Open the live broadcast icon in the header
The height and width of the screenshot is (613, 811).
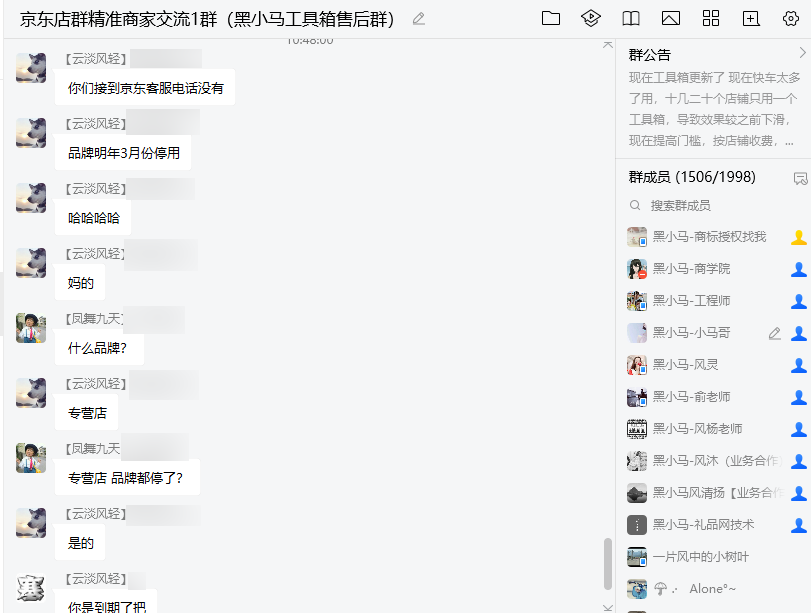(591, 19)
